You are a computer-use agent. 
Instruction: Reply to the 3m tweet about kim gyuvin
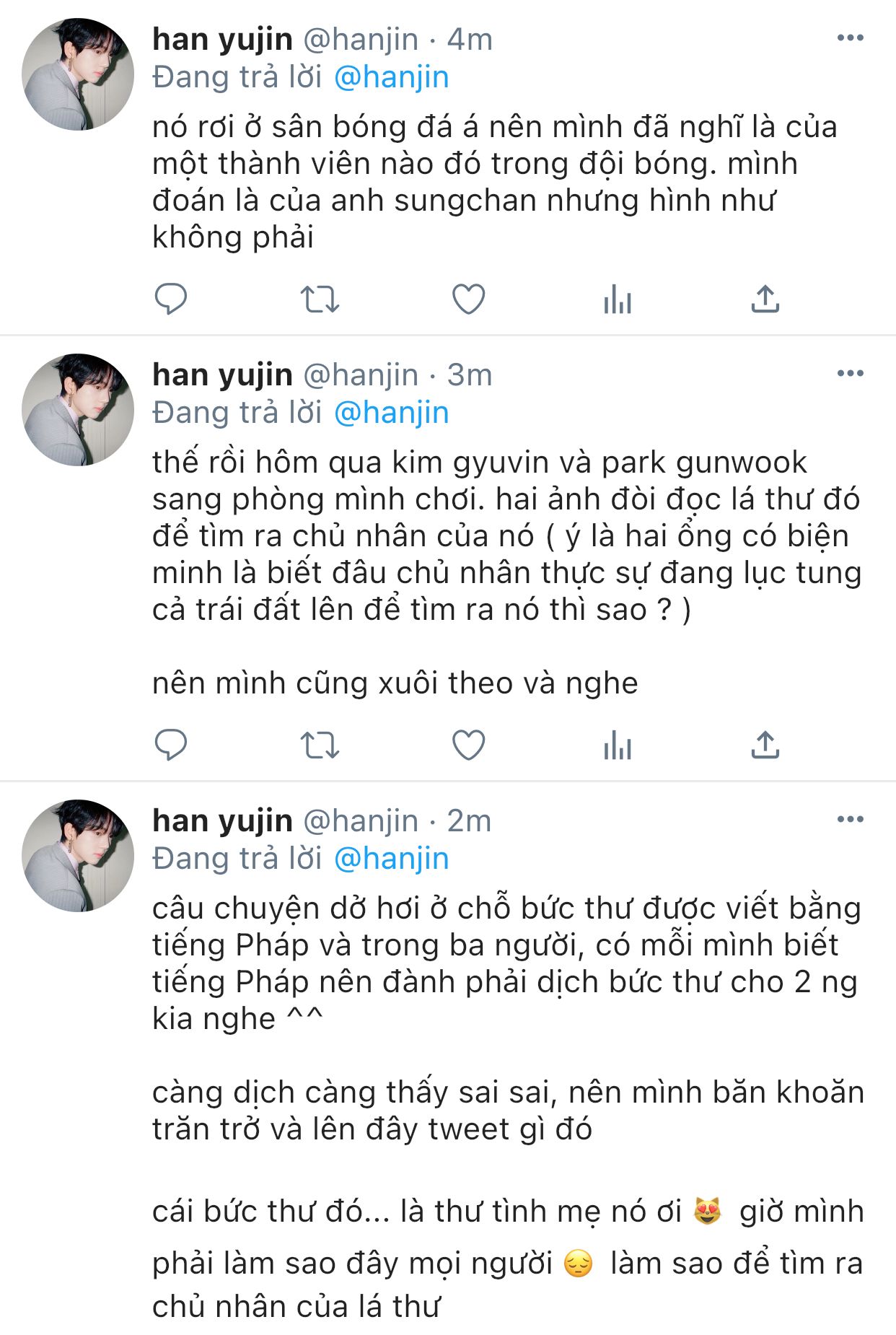(171, 745)
